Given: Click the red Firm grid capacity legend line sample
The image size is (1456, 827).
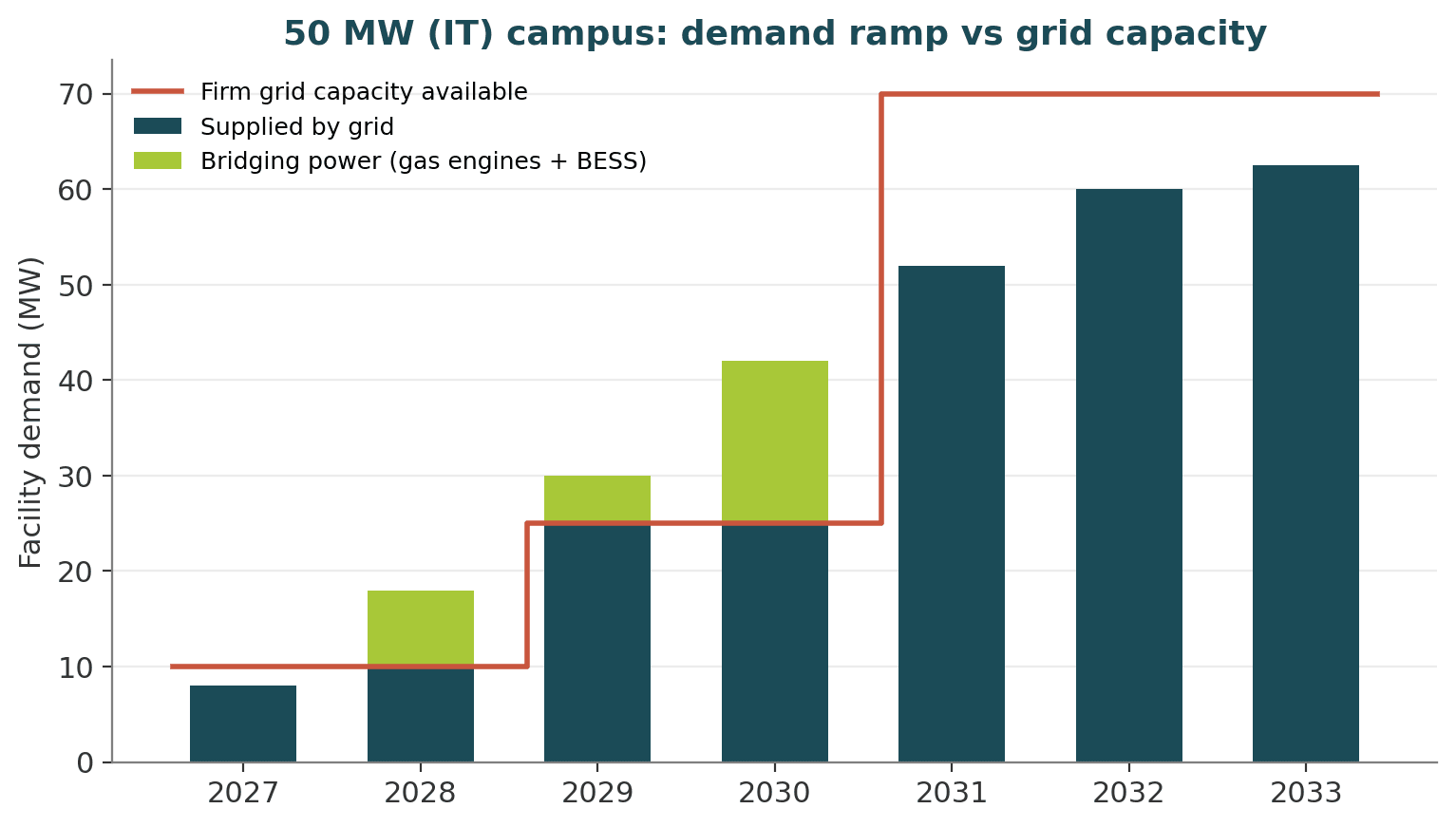Looking at the screenshot, I should click(158, 92).
